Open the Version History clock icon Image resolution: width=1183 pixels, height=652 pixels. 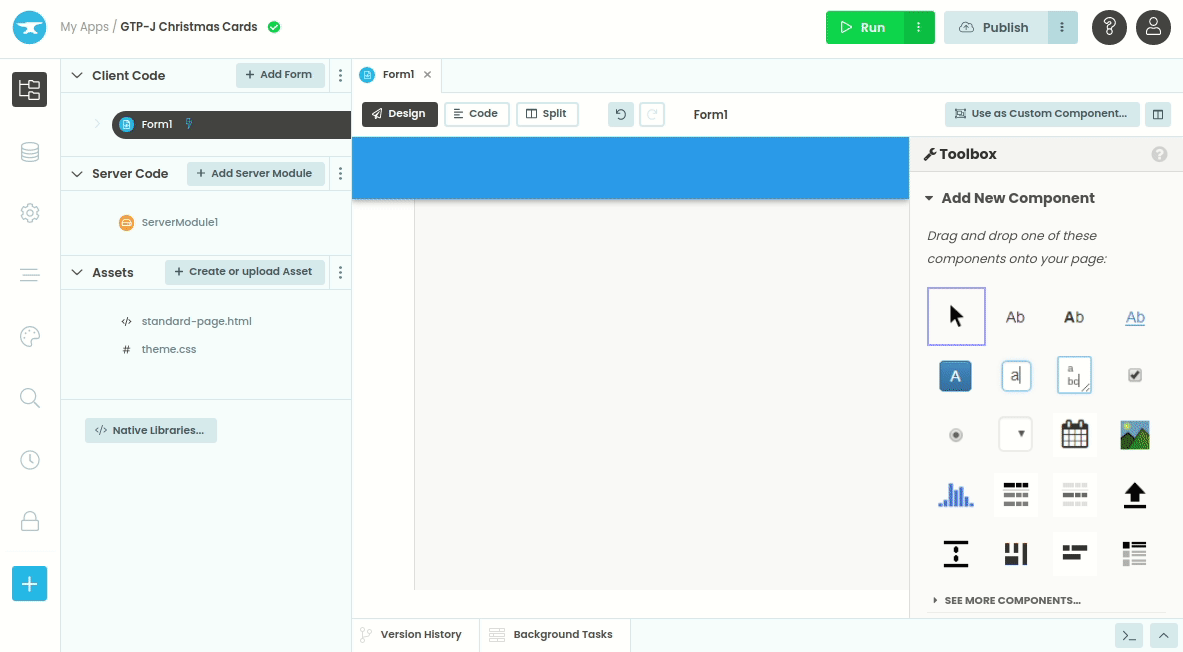pos(29,460)
